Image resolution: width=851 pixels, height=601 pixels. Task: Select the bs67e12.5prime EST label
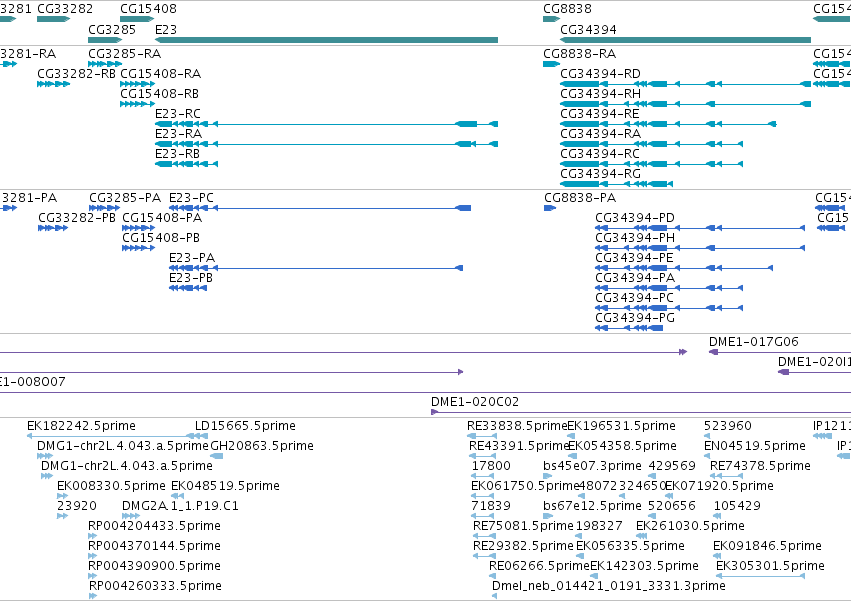pyautogui.click(x=592, y=506)
